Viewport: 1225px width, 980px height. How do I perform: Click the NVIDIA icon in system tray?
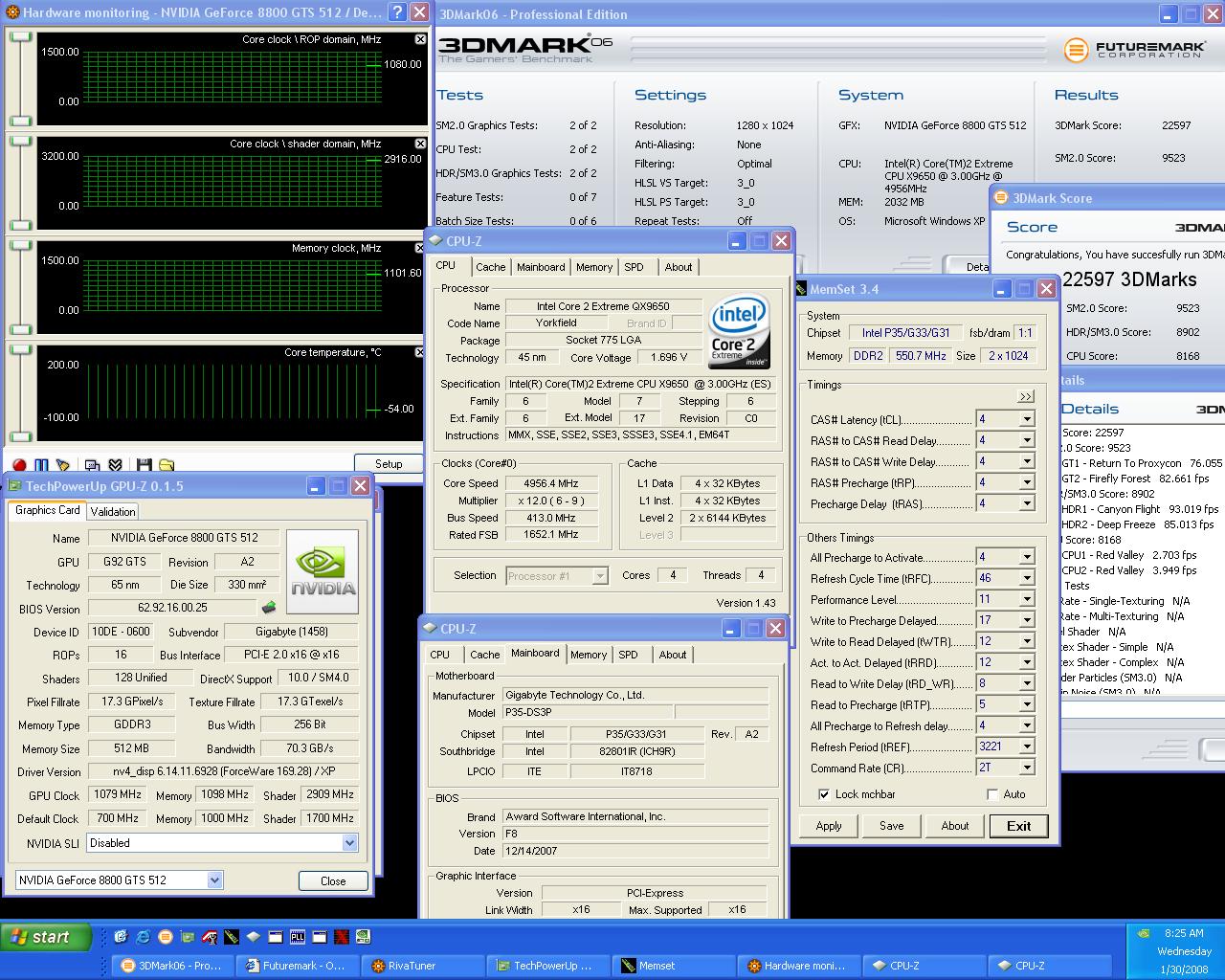(1144, 933)
